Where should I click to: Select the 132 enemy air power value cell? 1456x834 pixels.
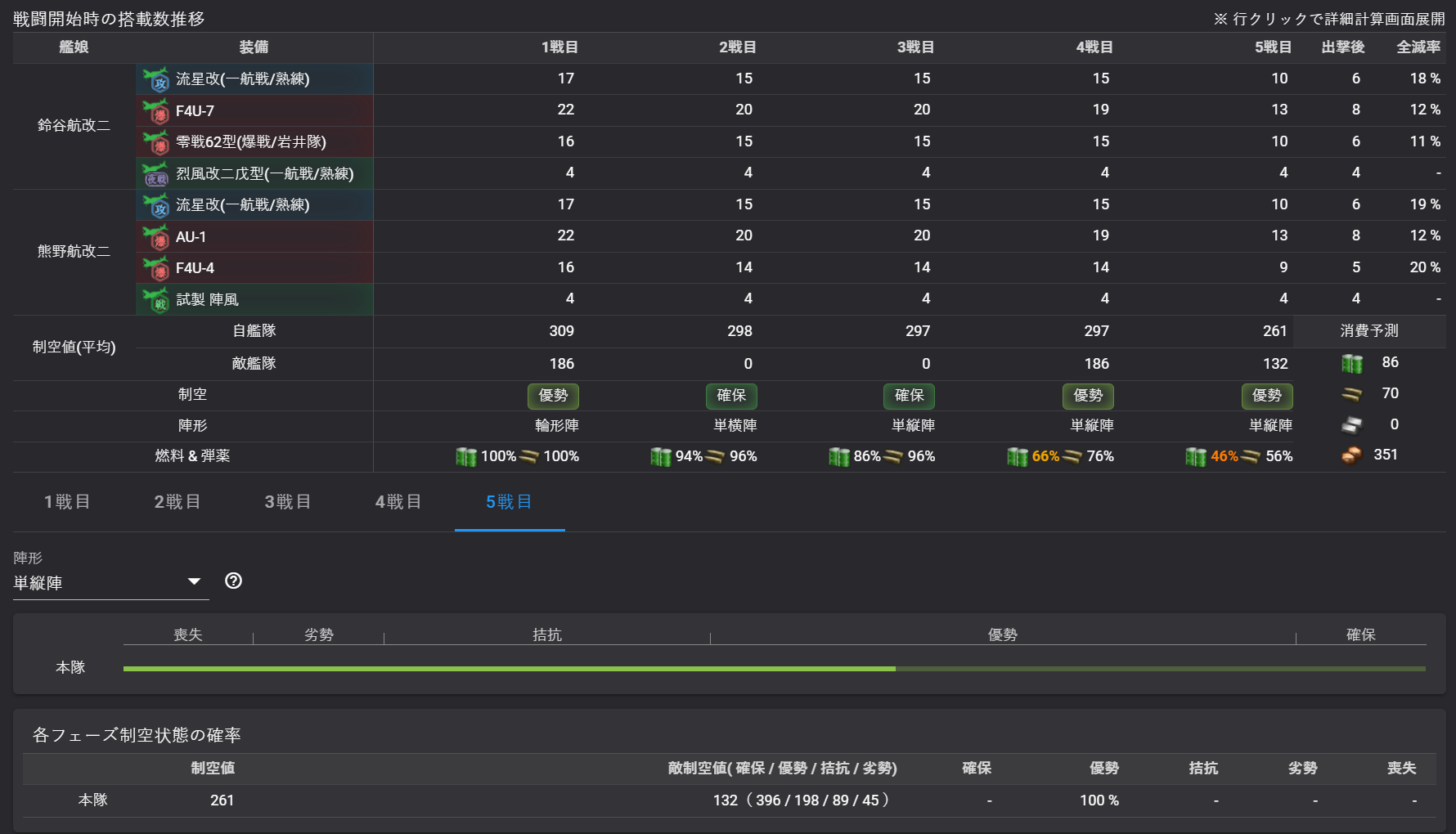(x=726, y=800)
